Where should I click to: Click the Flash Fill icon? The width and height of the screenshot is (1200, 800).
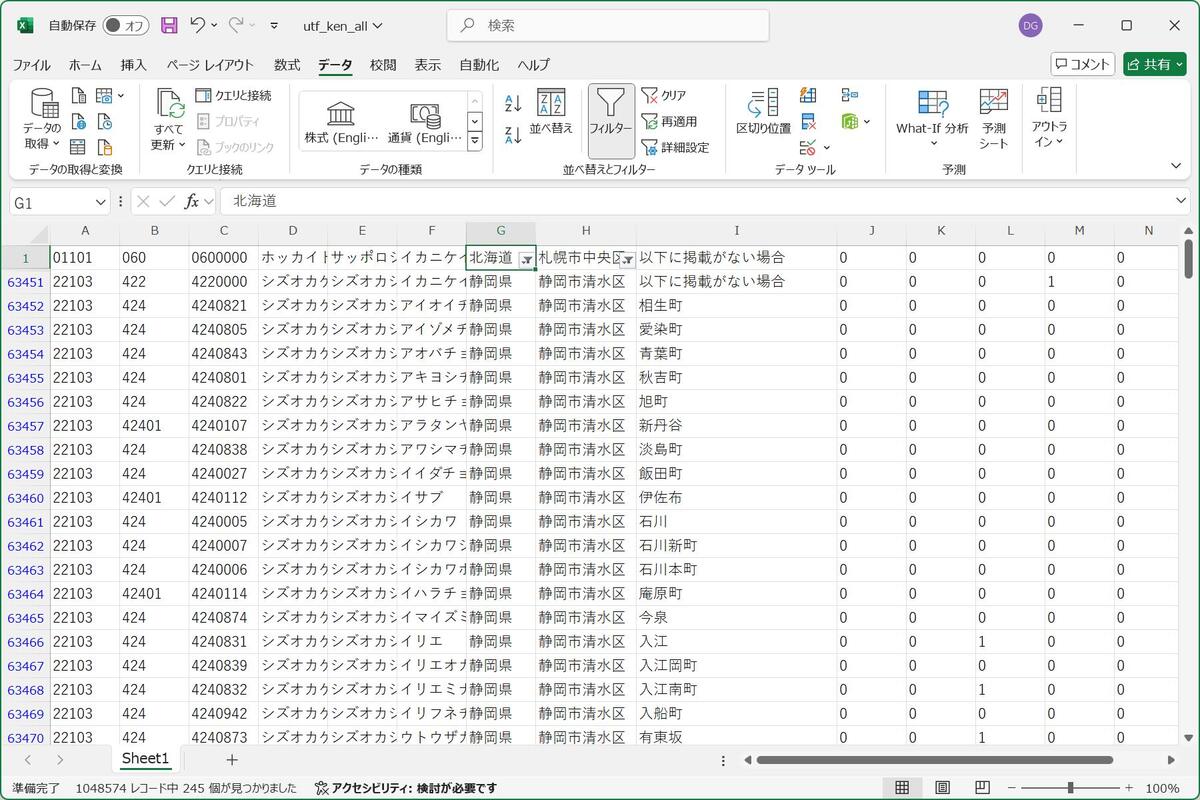pyautogui.click(x=808, y=95)
